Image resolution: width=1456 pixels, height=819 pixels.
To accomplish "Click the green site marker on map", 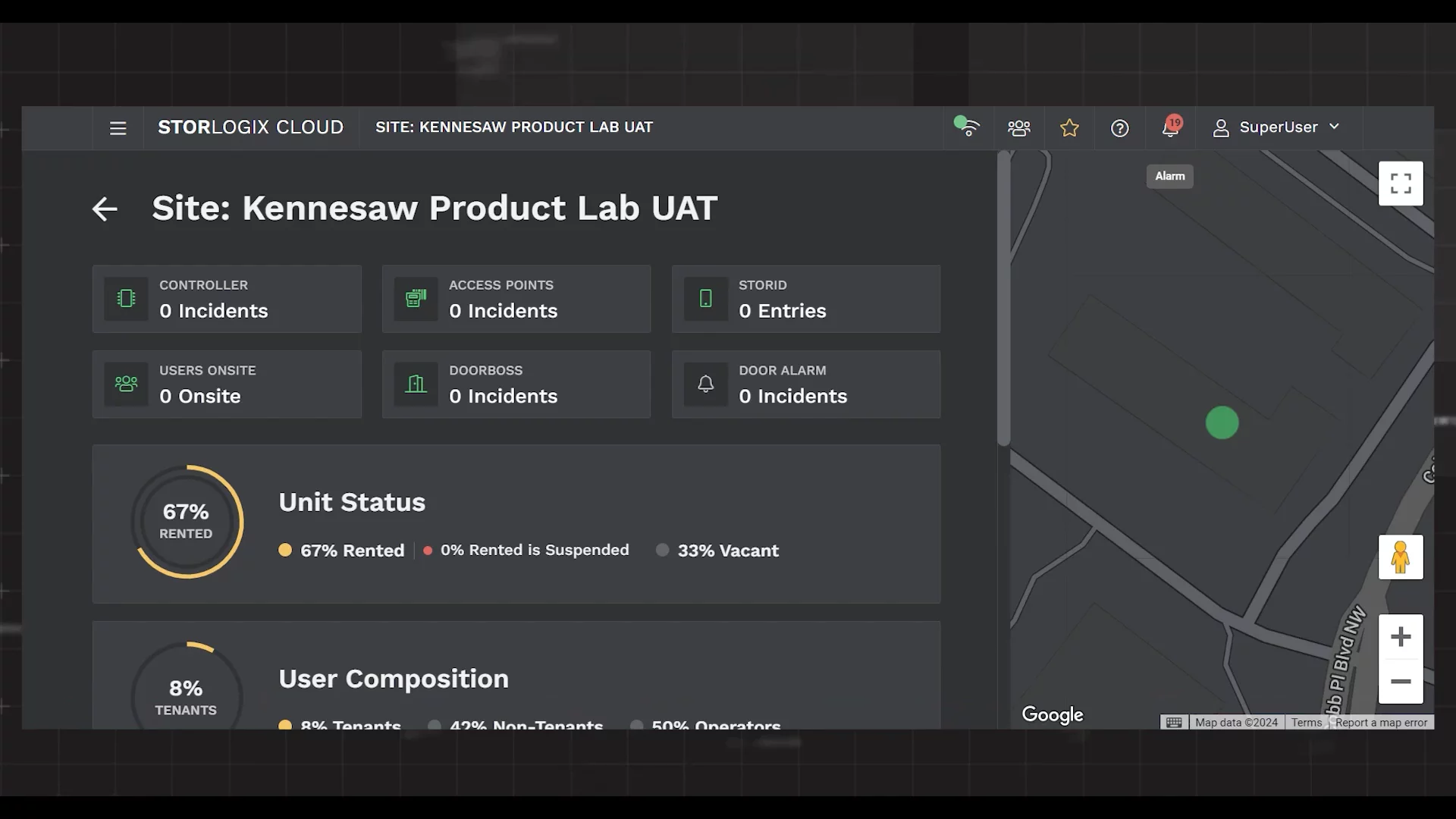I will [1222, 423].
